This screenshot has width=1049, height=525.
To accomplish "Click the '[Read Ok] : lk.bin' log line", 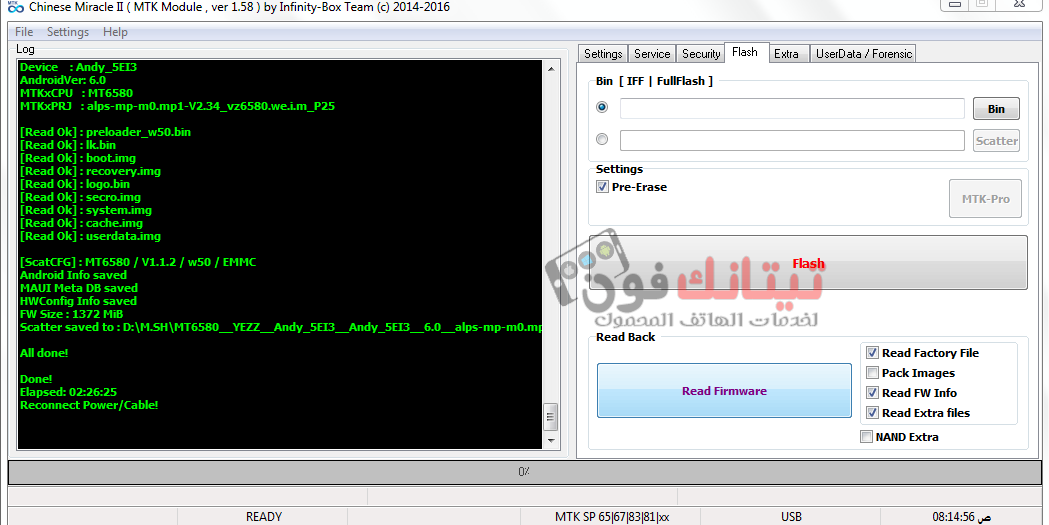I will coord(68,145).
